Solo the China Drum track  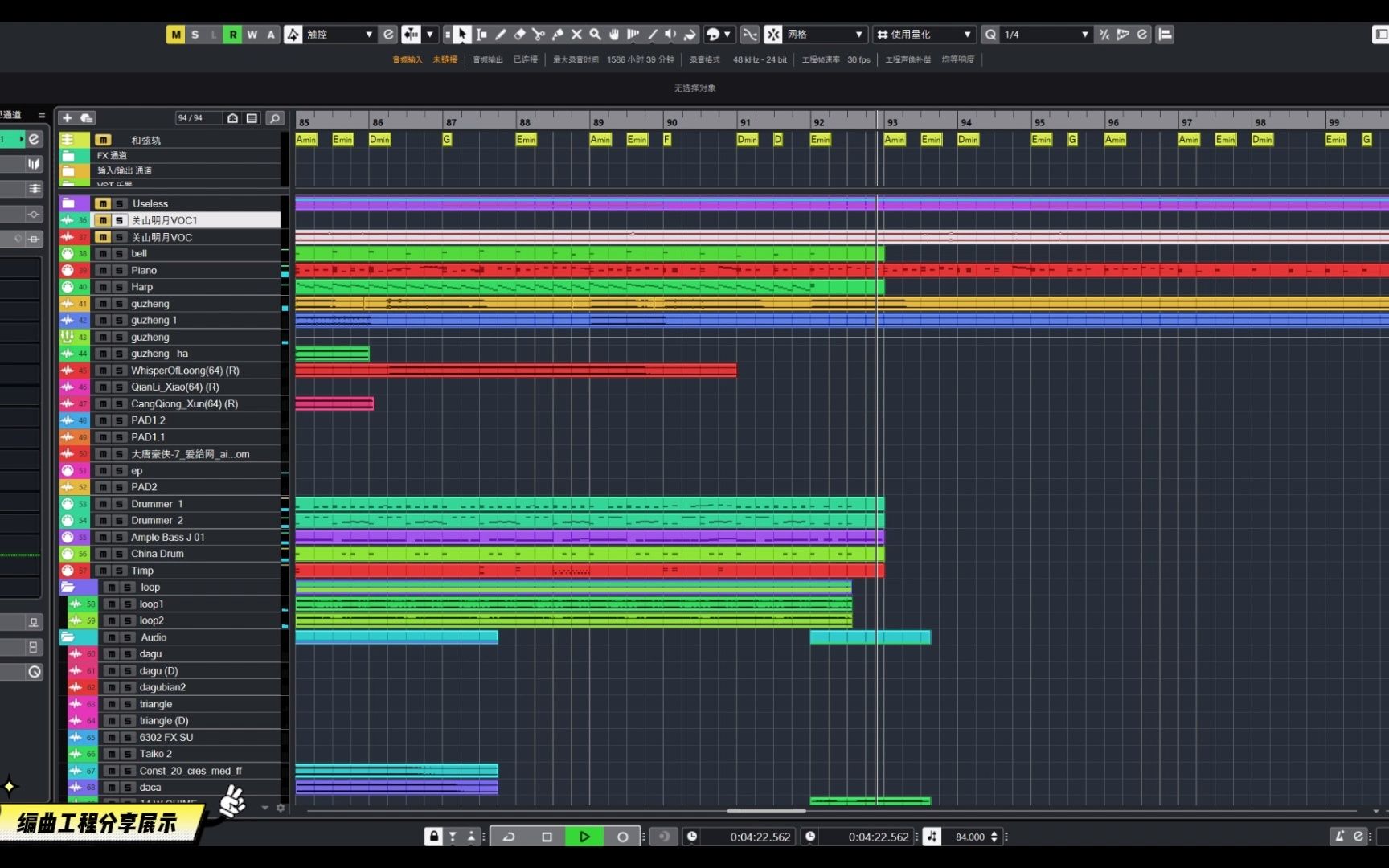119,554
